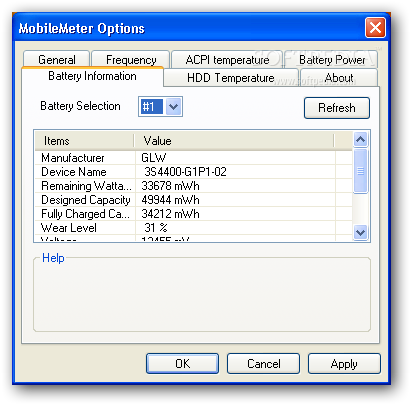Click the 34212 mWh value
The image size is (411, 405).
[x=170, y=214]
